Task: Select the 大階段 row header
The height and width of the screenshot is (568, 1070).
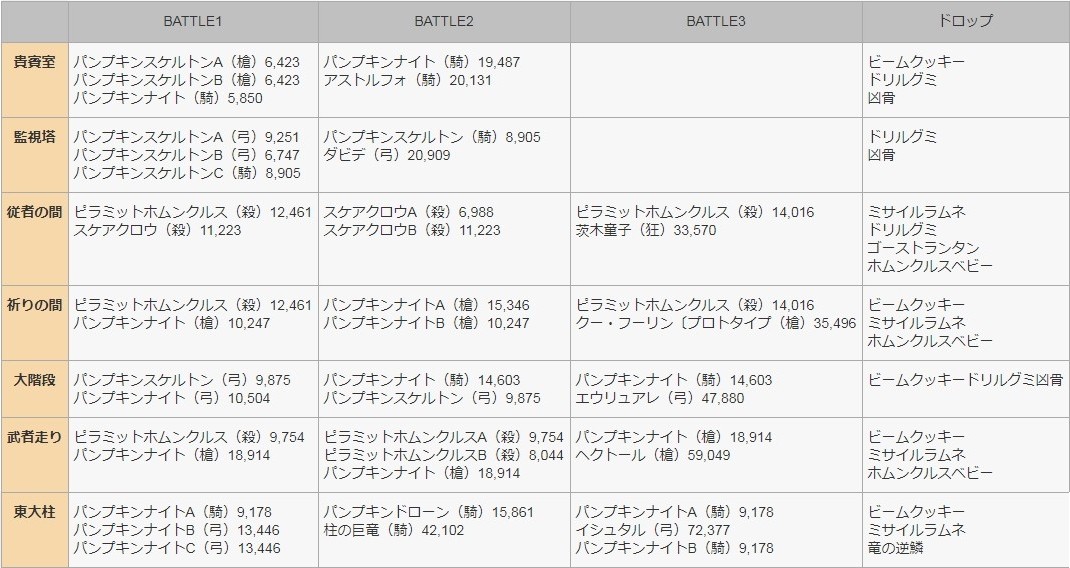Action: pos(35,380)
